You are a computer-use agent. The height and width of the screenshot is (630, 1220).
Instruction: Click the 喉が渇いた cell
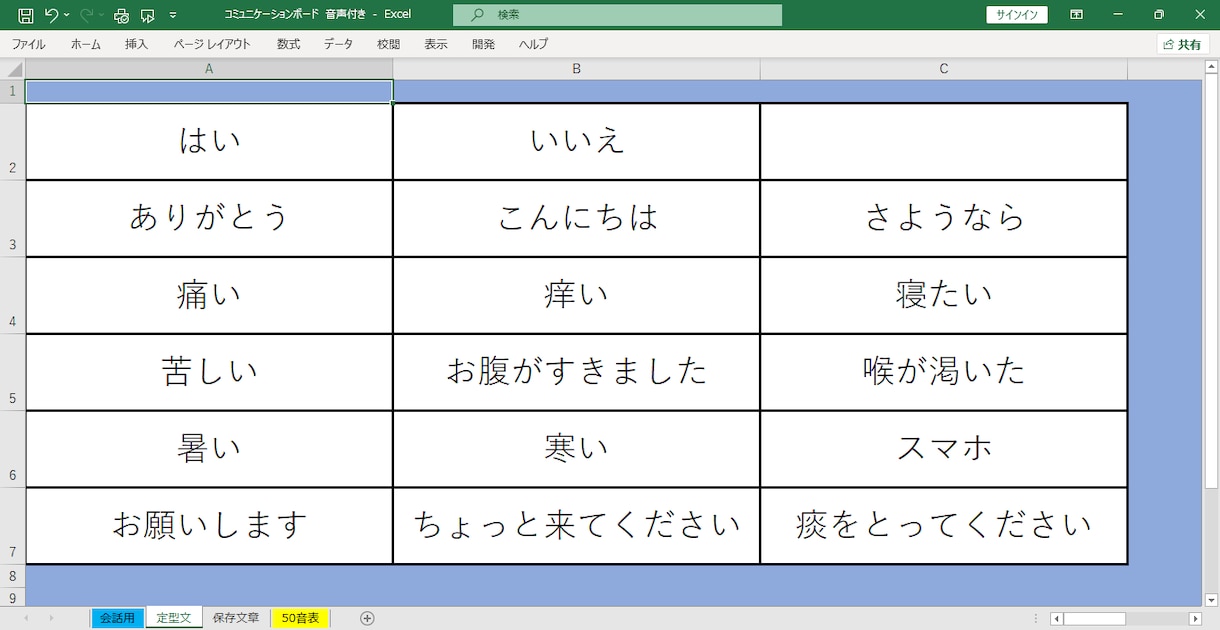944,372
